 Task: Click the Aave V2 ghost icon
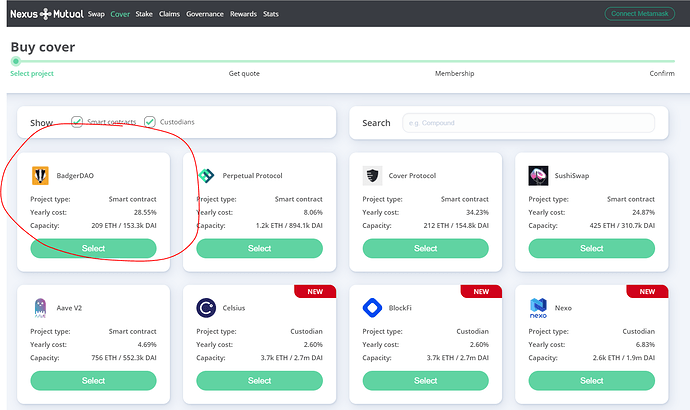tap(40, 308)
